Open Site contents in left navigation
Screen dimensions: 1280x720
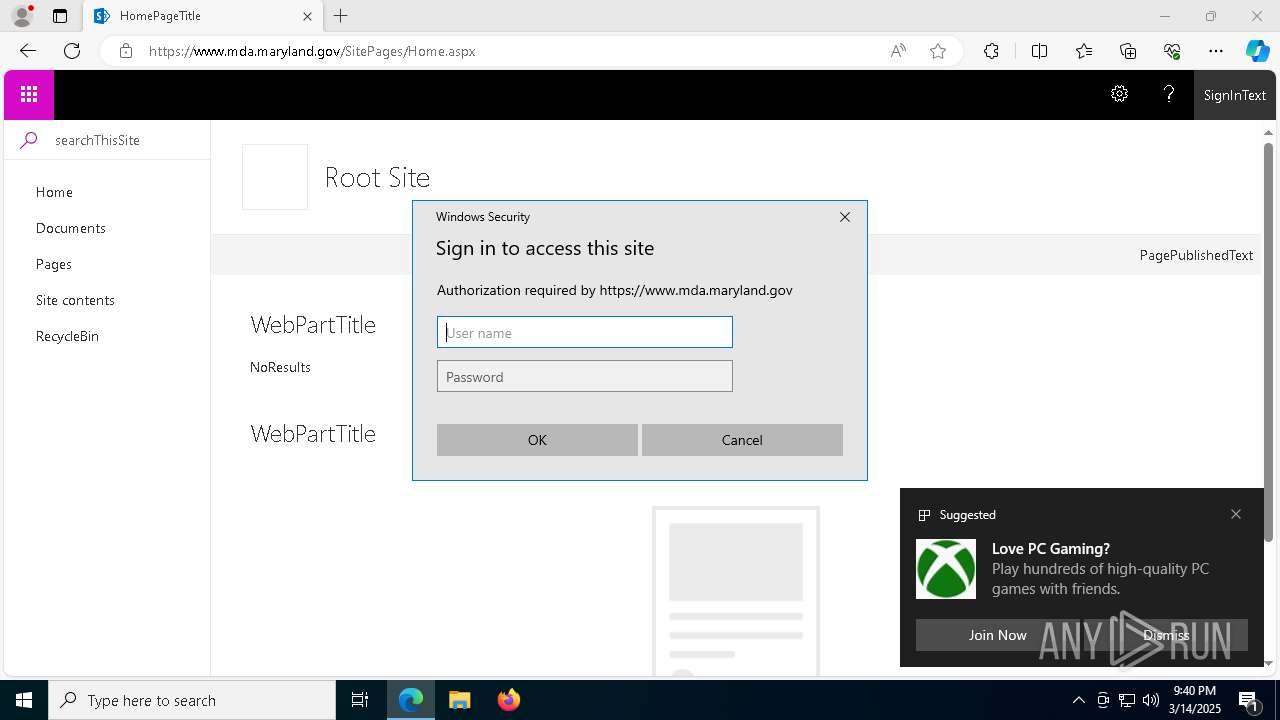(x=75, y=300)
